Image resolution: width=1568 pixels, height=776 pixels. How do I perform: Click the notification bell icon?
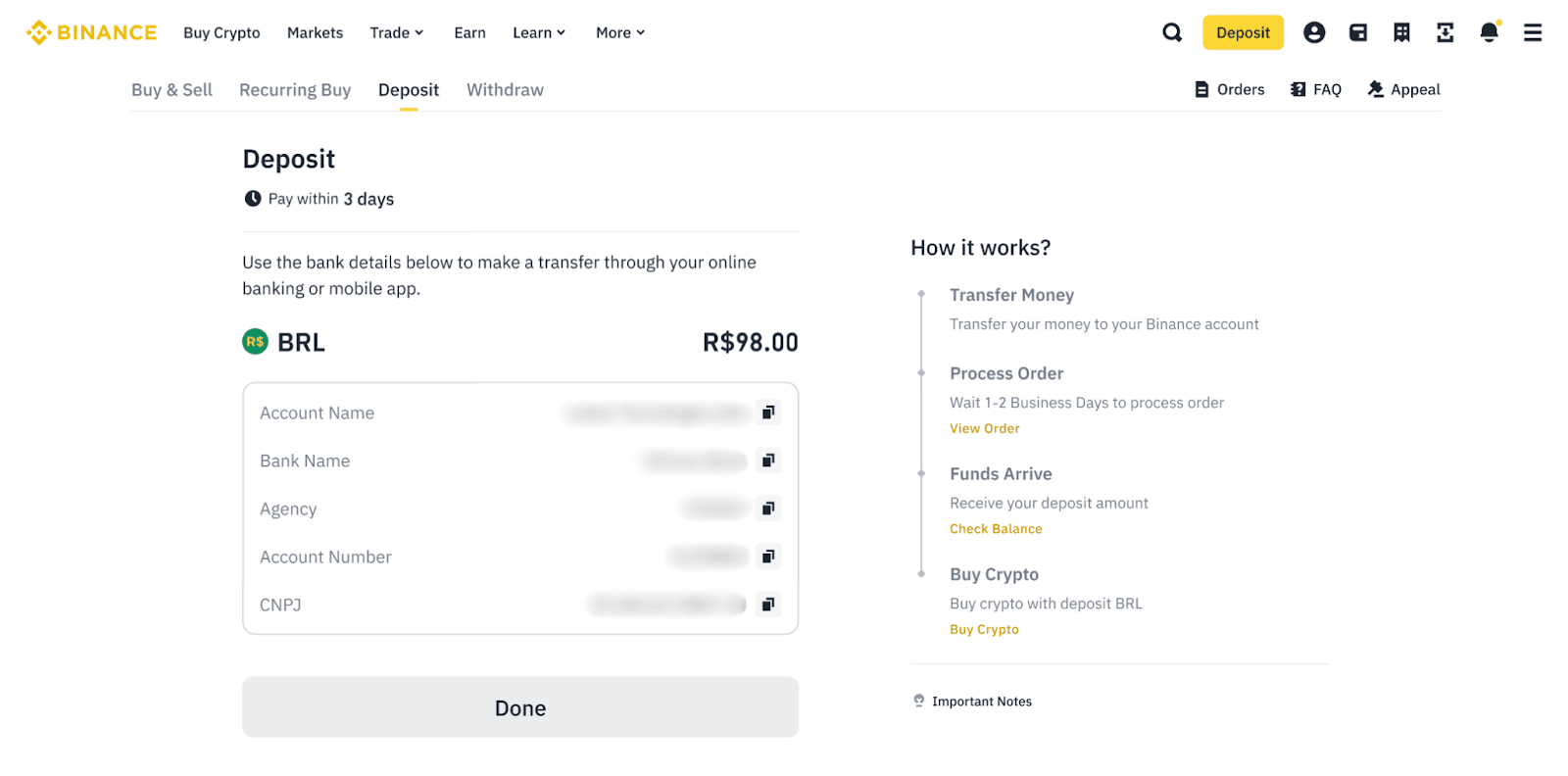[x=1489, y=33]
